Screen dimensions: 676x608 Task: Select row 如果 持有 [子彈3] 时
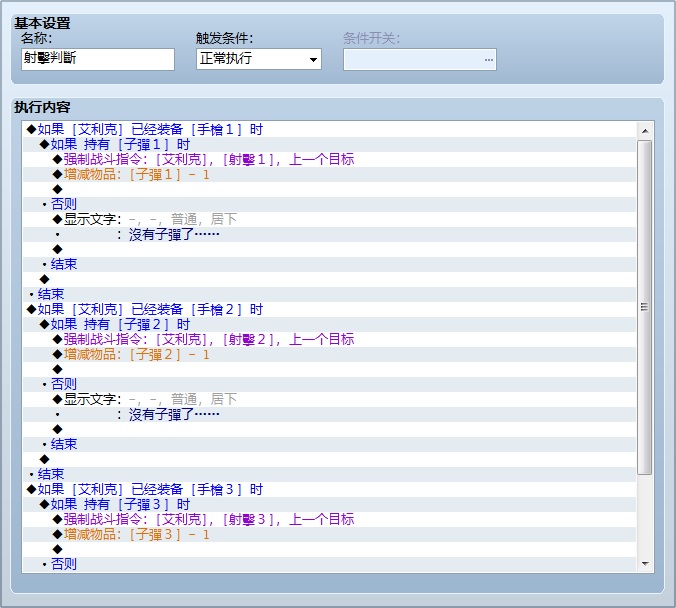pos(329,505)
